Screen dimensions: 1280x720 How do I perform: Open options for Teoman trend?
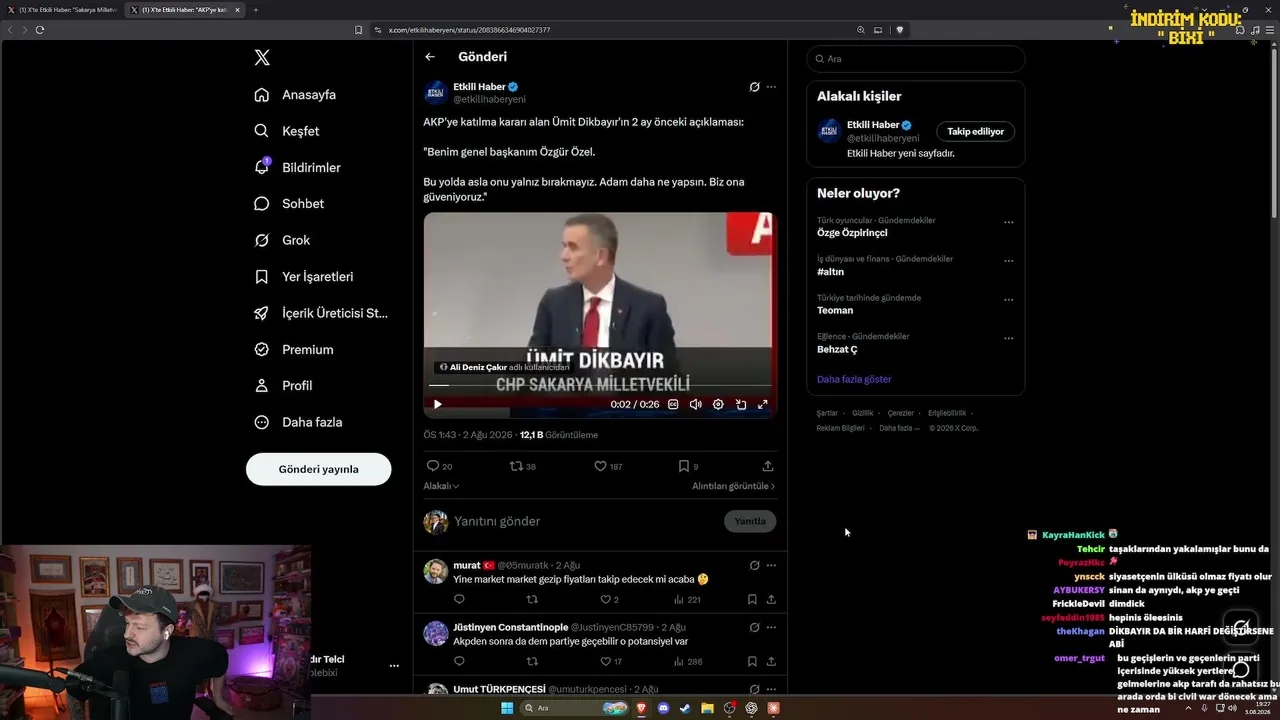[x=1008, y=300]
